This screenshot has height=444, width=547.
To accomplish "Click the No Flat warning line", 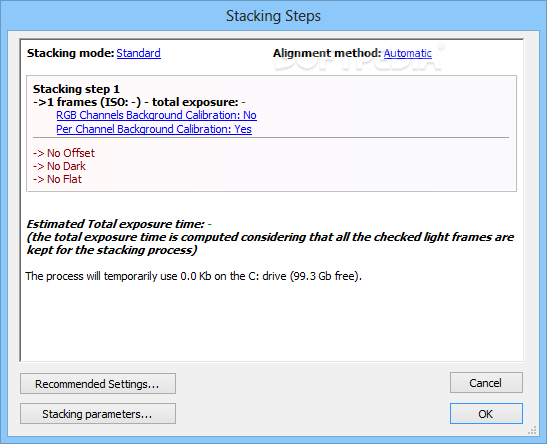I will [57, 179].
